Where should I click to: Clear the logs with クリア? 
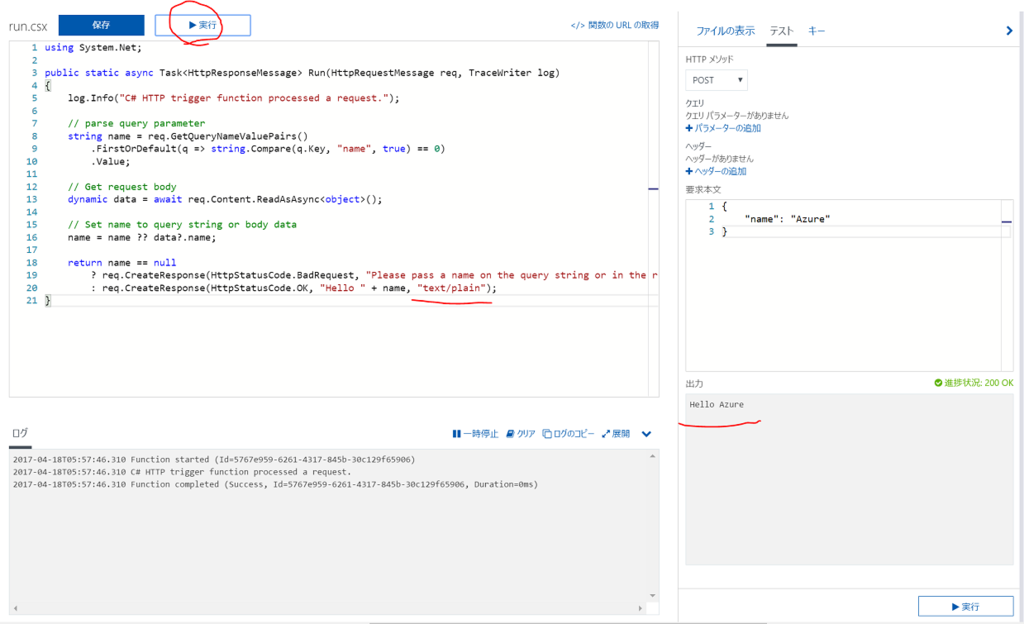coord(520,433)
